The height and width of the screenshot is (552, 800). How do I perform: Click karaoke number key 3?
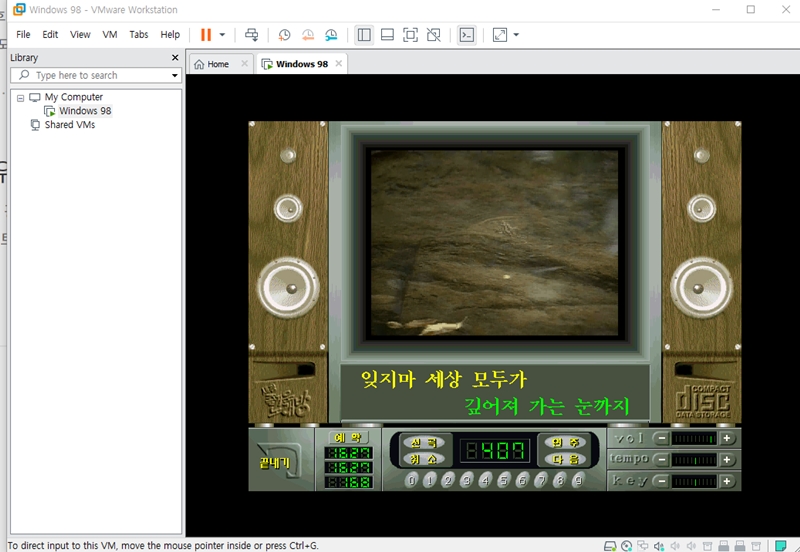pyautogui.click(x=466, y=480)
